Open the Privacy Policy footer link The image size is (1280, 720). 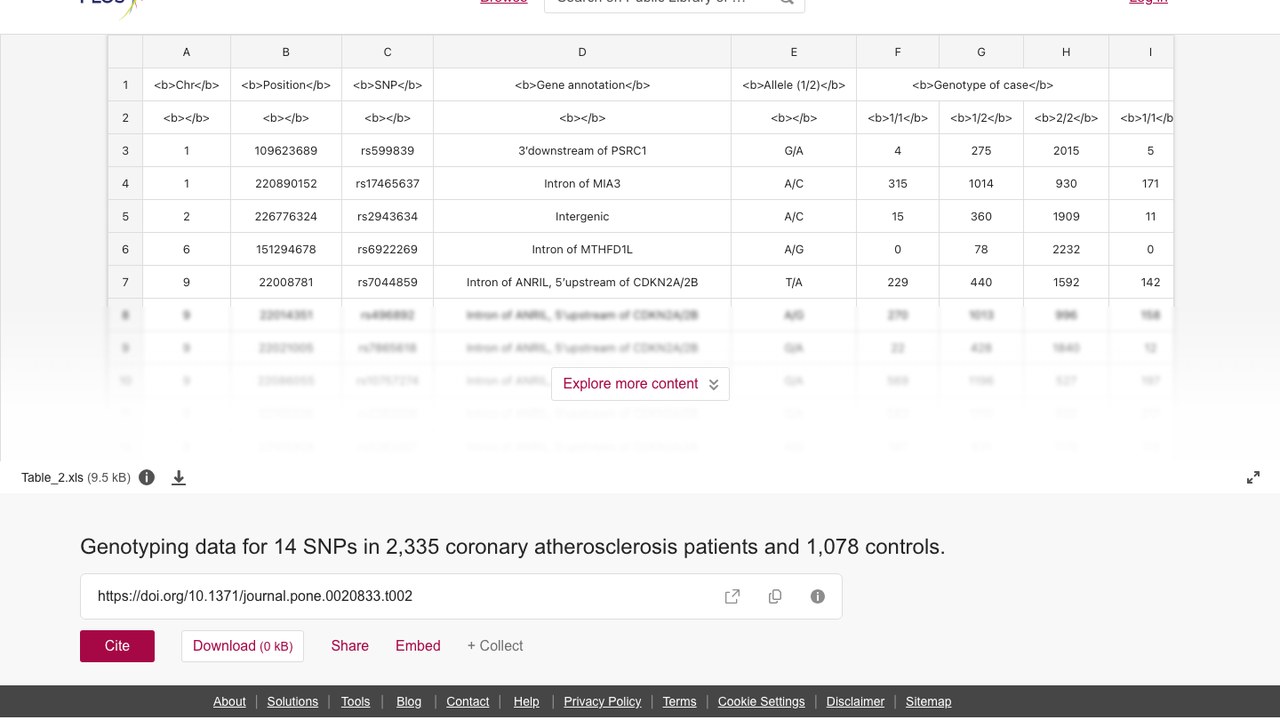click(602, 702)
